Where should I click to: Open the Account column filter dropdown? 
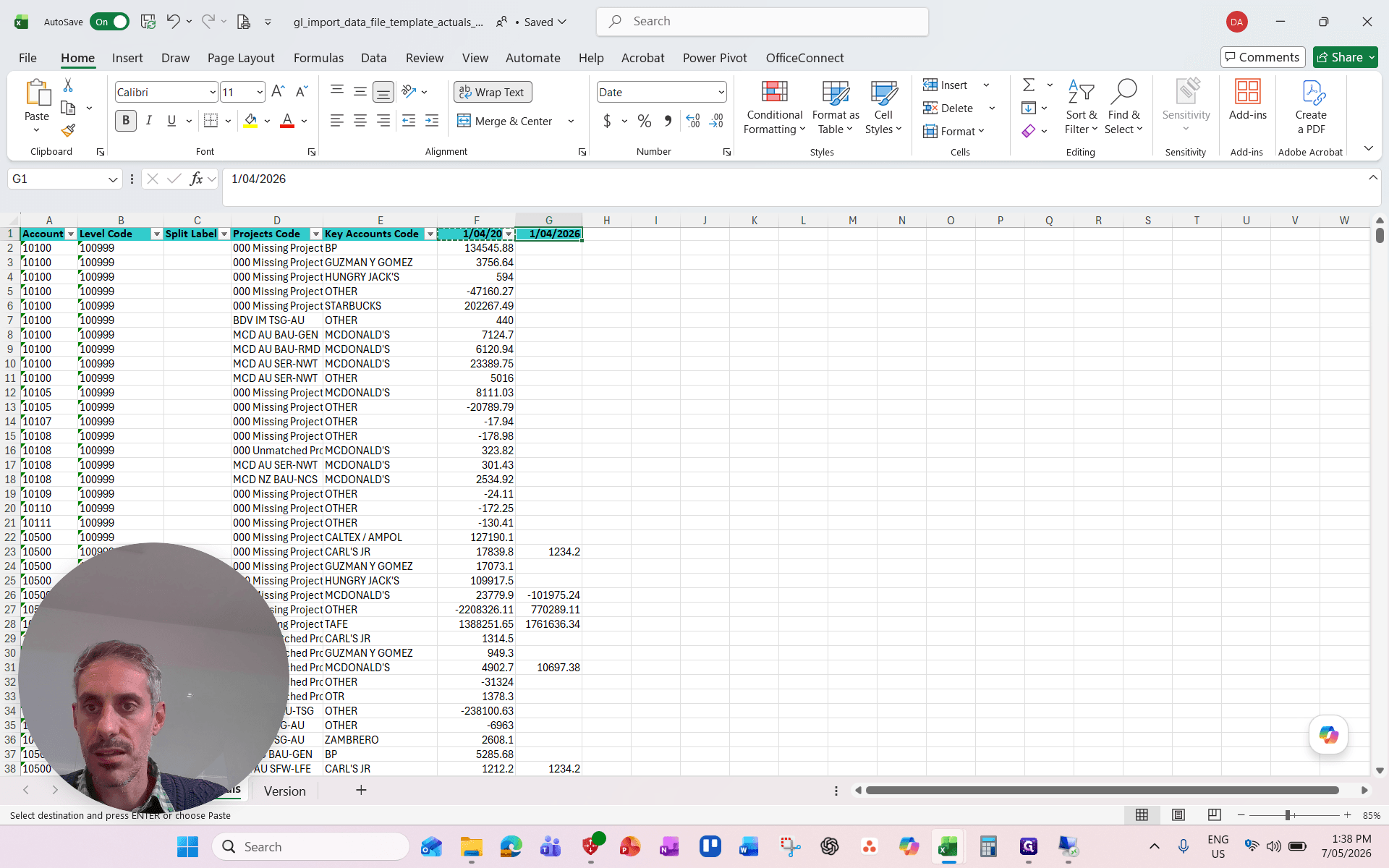71,234
